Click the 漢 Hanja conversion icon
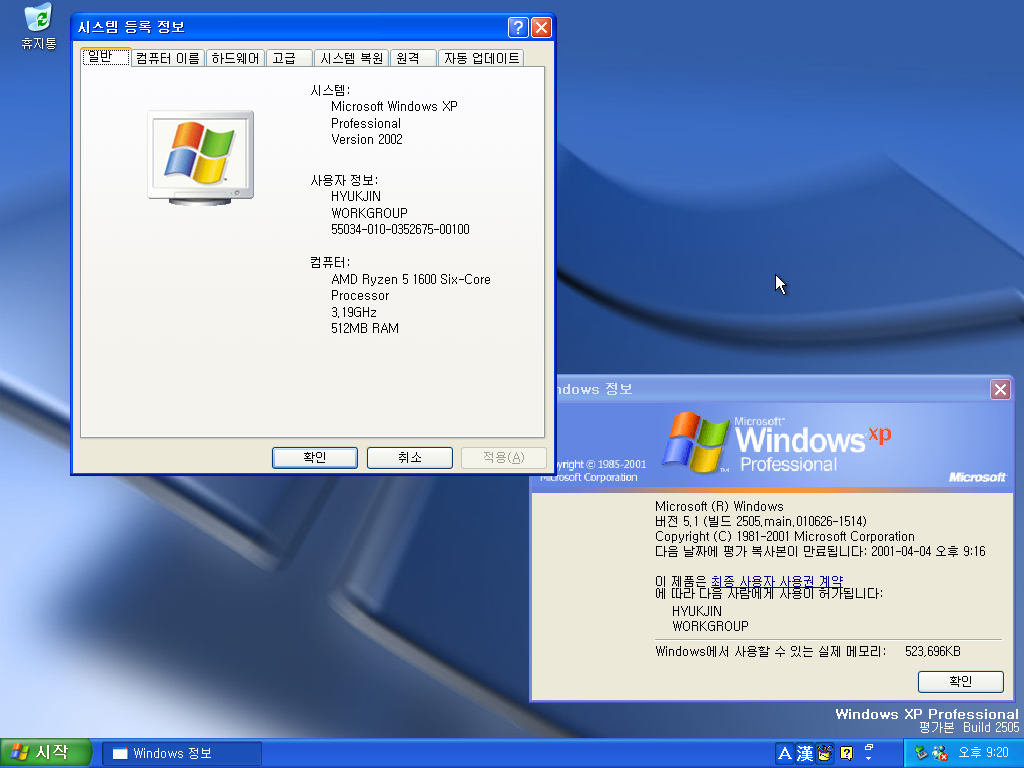Screen dimensions: 1024x768 (x=805, y=754)
